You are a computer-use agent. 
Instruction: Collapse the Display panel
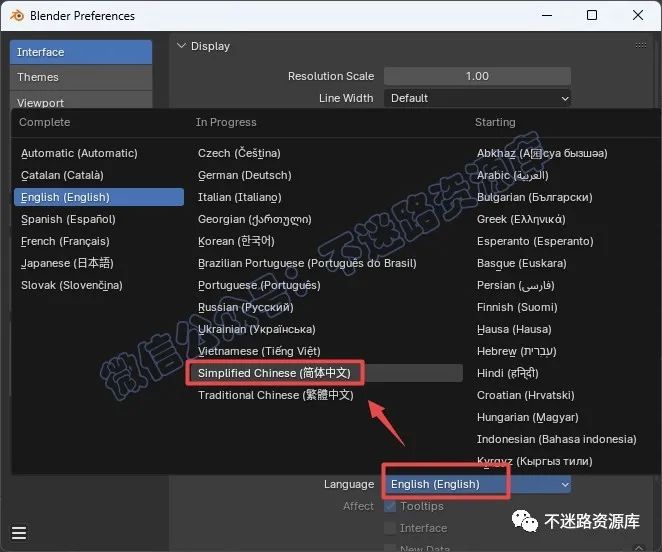coord(181,46)
